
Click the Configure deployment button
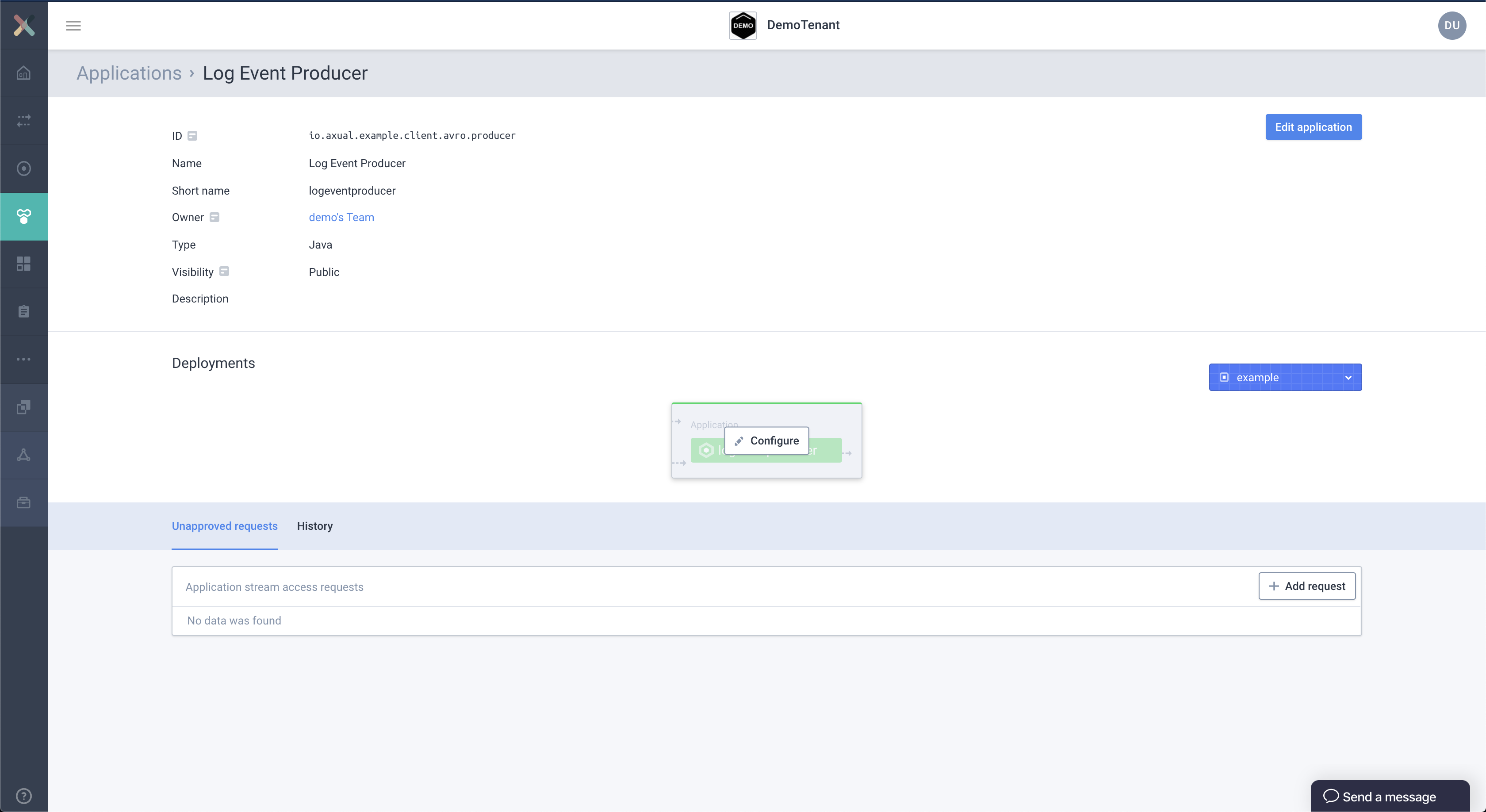pyautogui.click(x=767, y=440)
